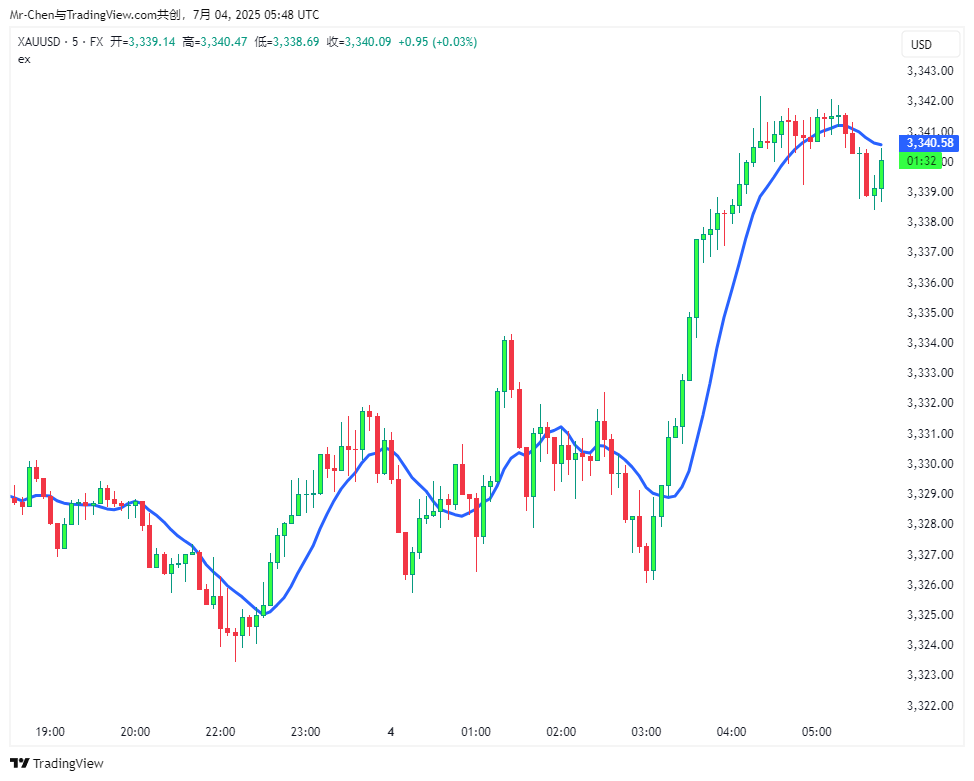
Task: Click the day '4' time axis label
Action: pos(391,731)
